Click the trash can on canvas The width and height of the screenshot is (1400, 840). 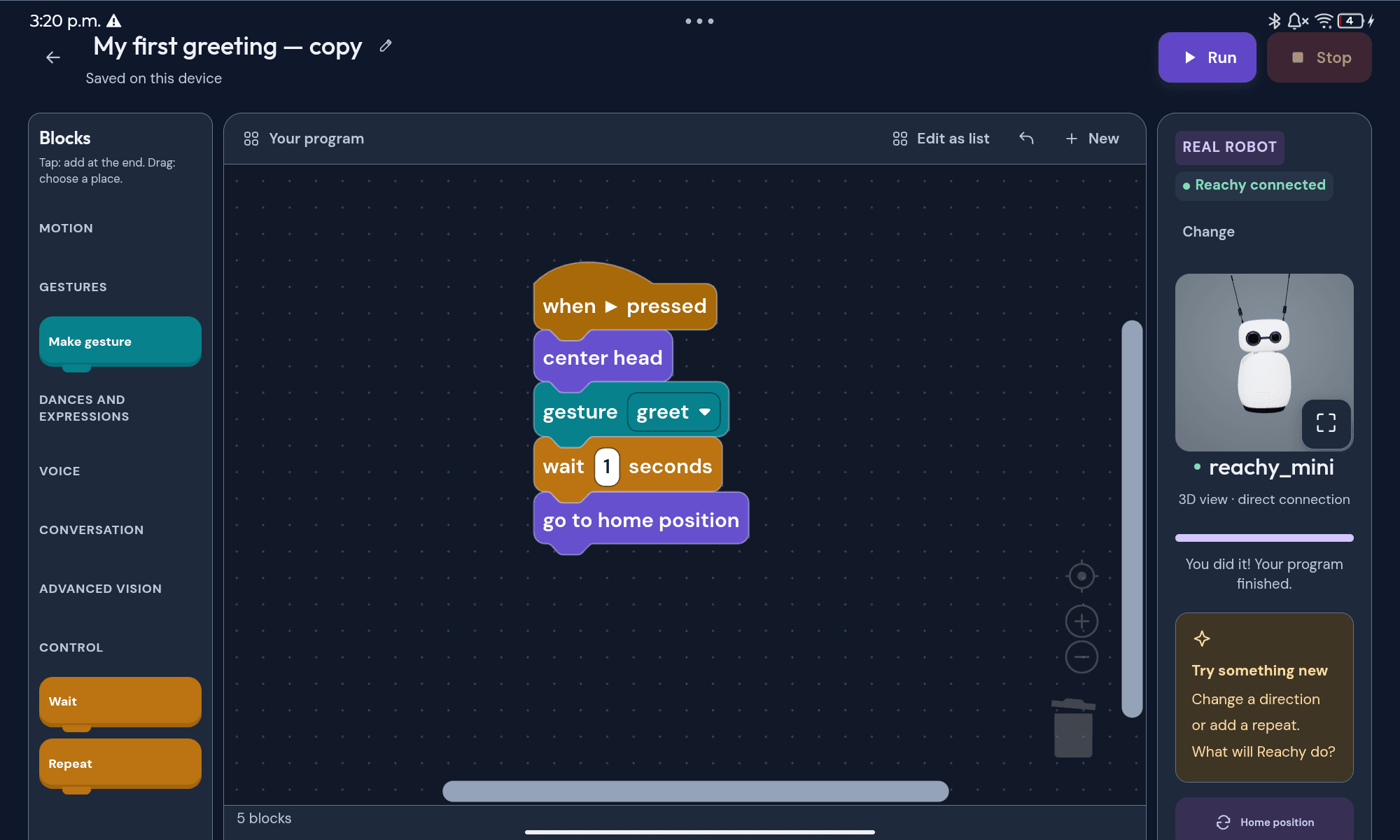[x=1073, y=728]
